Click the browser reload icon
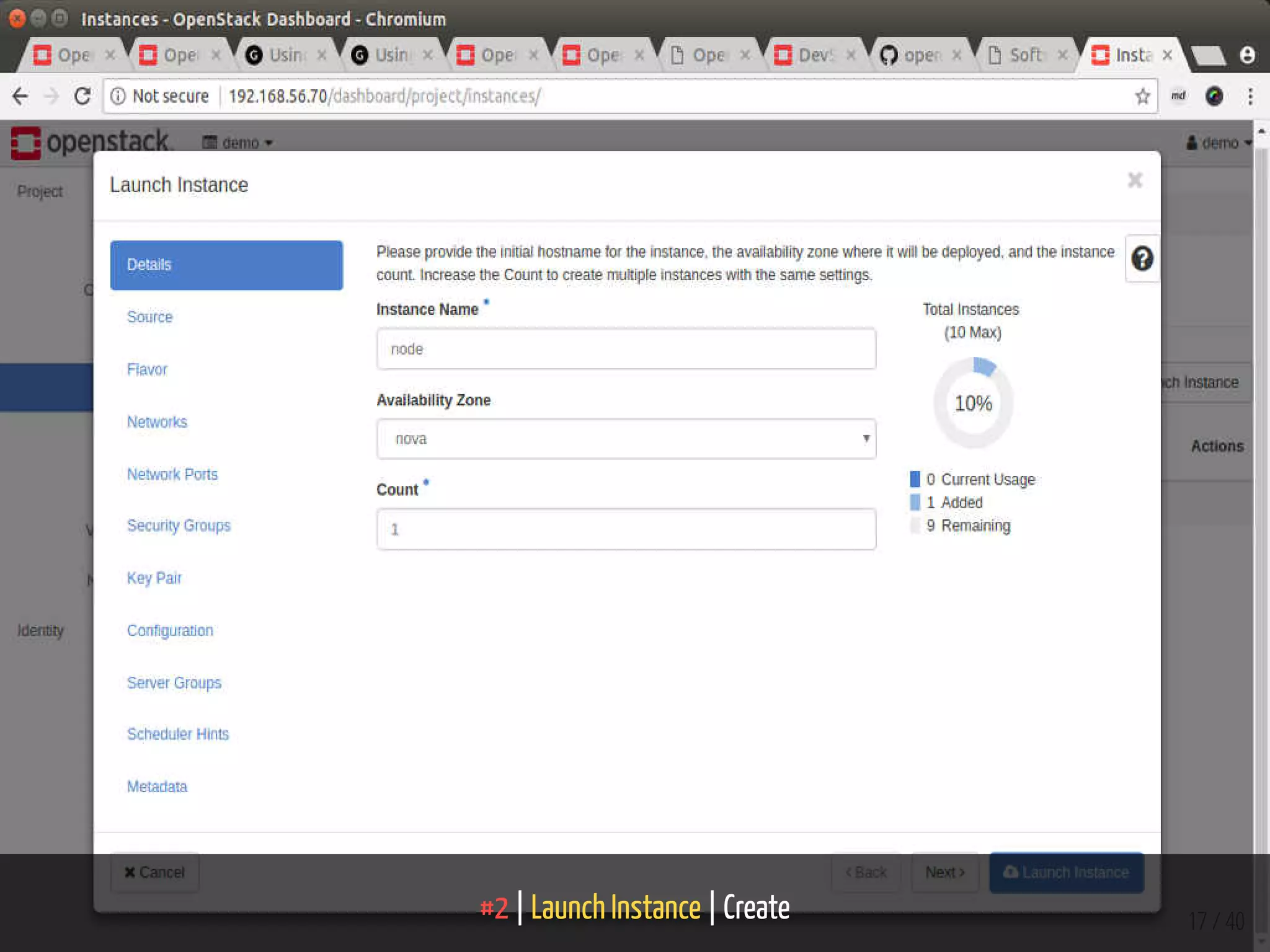The width and height of the screenshot is (1270, 952). (82, 96)
